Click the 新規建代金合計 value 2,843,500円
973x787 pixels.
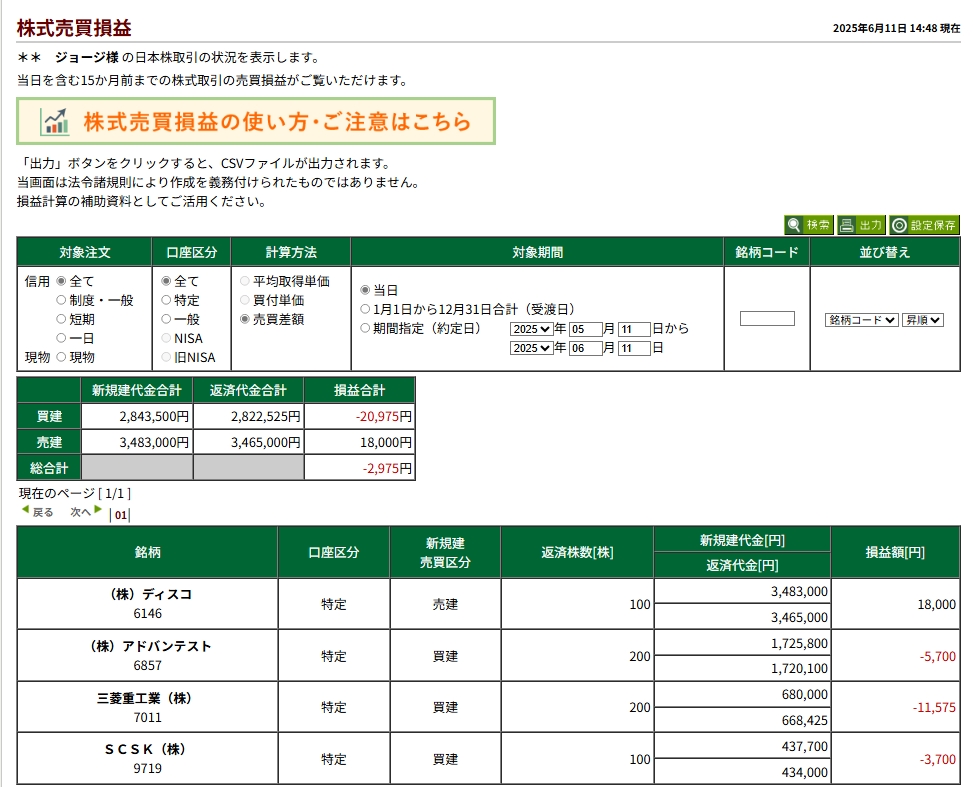(x=154, y=416)
